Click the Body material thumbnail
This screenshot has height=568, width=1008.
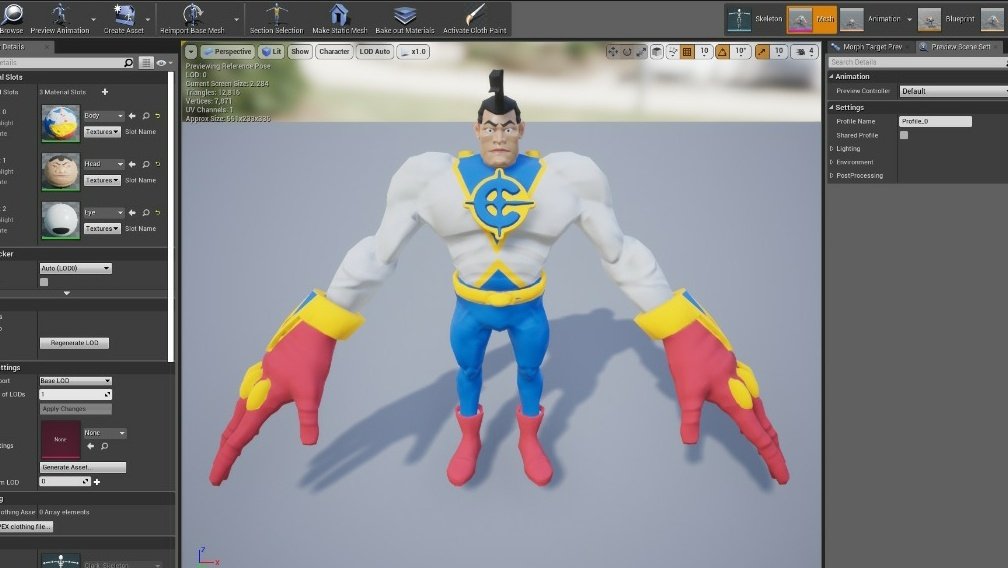coord(60,123)
